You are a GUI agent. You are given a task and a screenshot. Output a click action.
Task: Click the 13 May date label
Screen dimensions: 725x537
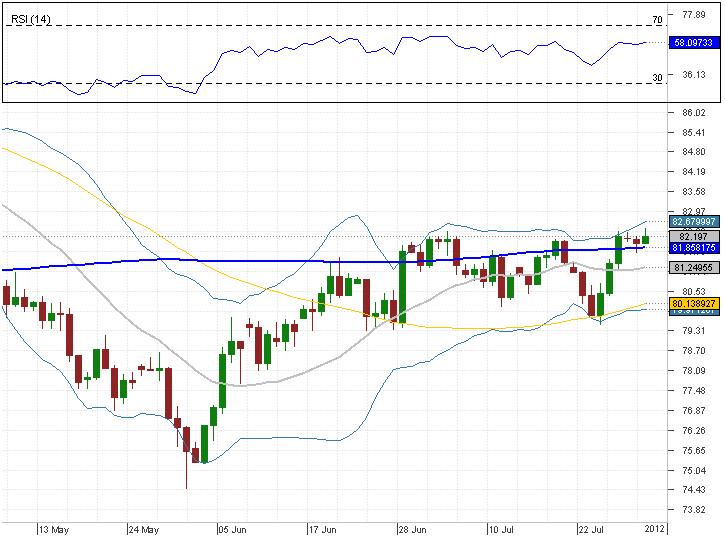(x=52, y=528)
